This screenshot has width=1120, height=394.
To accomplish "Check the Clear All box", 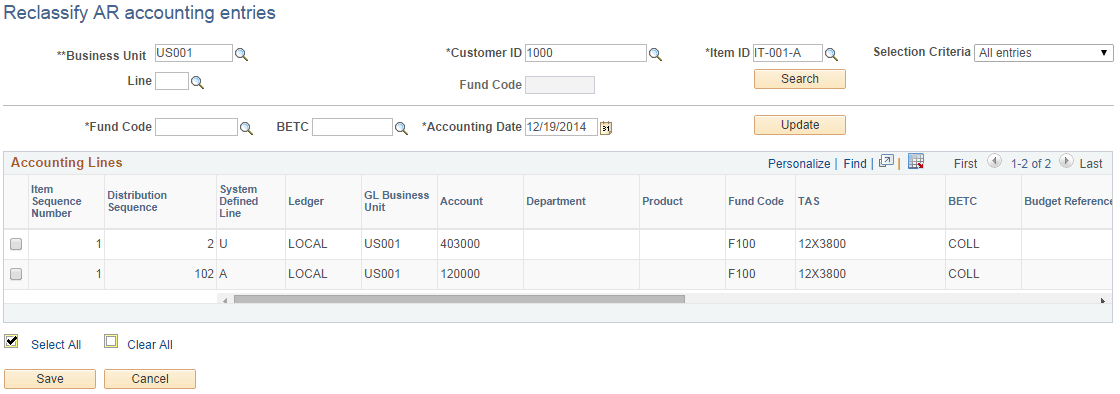I will click(111, 341).
